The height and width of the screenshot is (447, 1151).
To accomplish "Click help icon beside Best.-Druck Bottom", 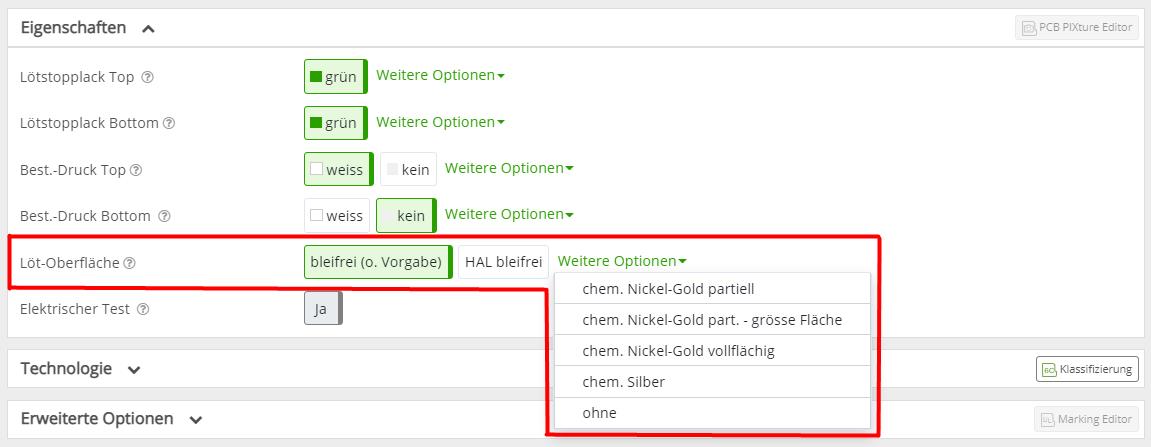I will pyautogui.click(x=164, y=216).
